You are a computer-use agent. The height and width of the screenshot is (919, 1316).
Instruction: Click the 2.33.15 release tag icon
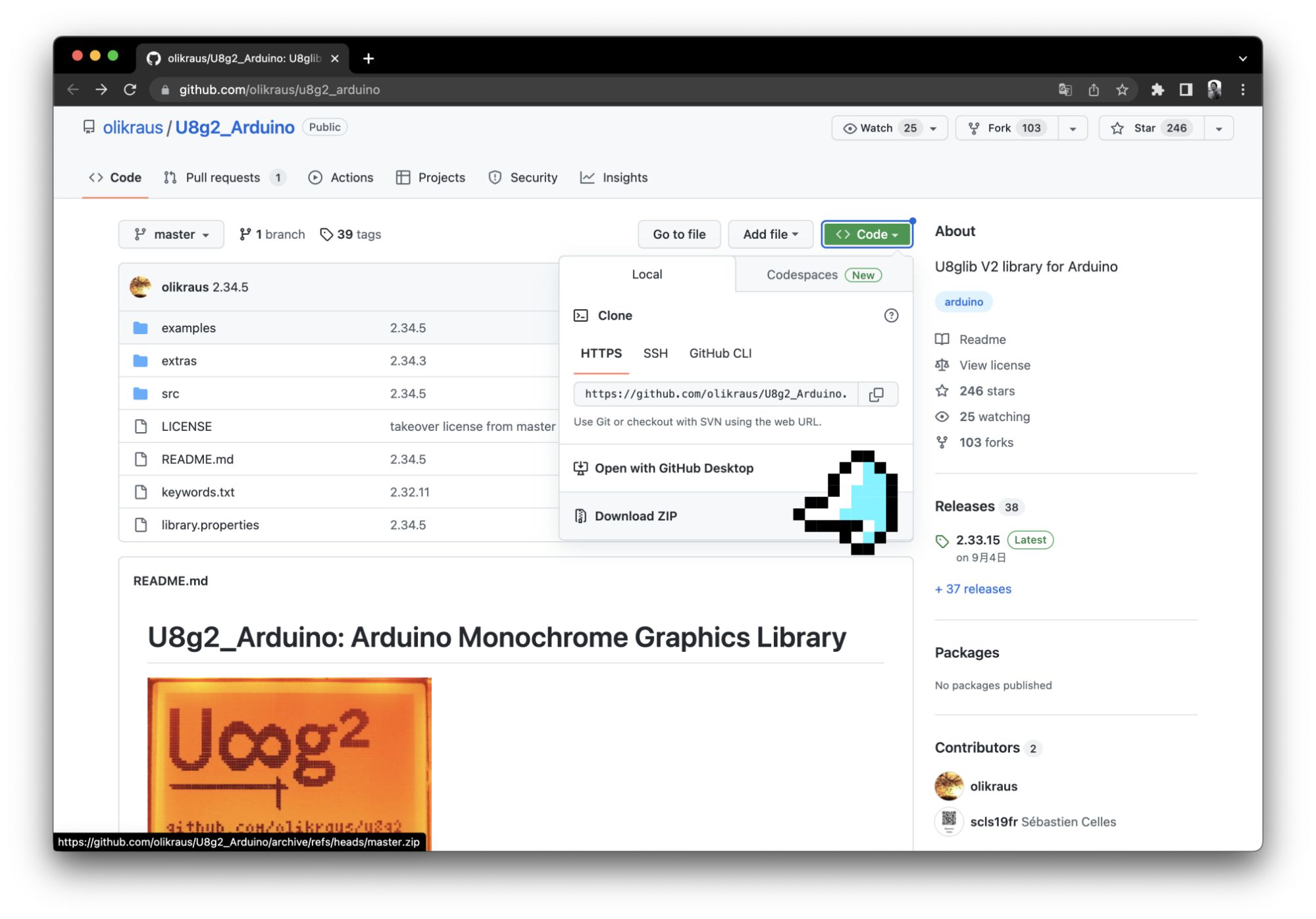(942, 541)
